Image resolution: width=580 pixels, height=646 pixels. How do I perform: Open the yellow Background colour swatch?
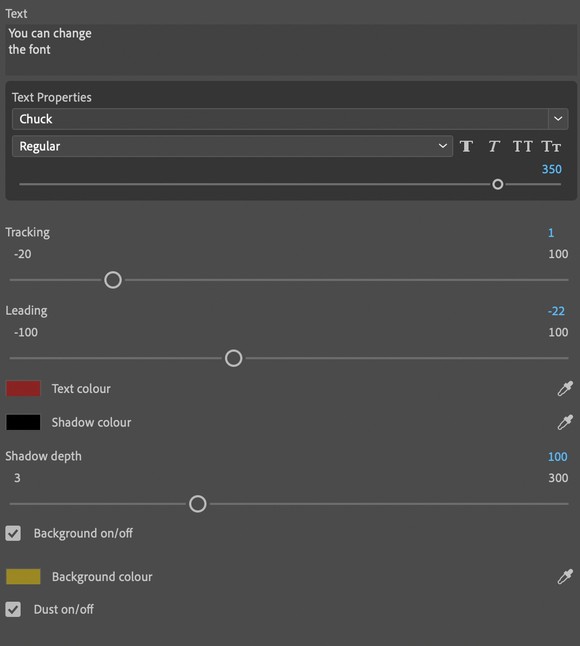tap(23, 576)
